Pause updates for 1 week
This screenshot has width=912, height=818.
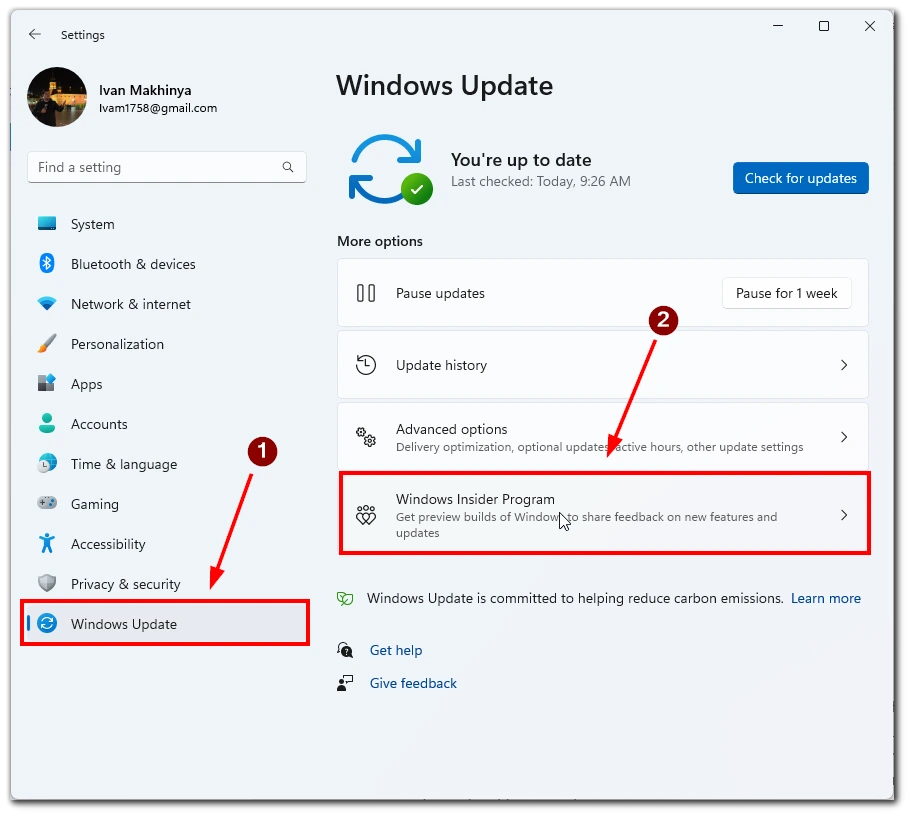[x=786, y=293]
